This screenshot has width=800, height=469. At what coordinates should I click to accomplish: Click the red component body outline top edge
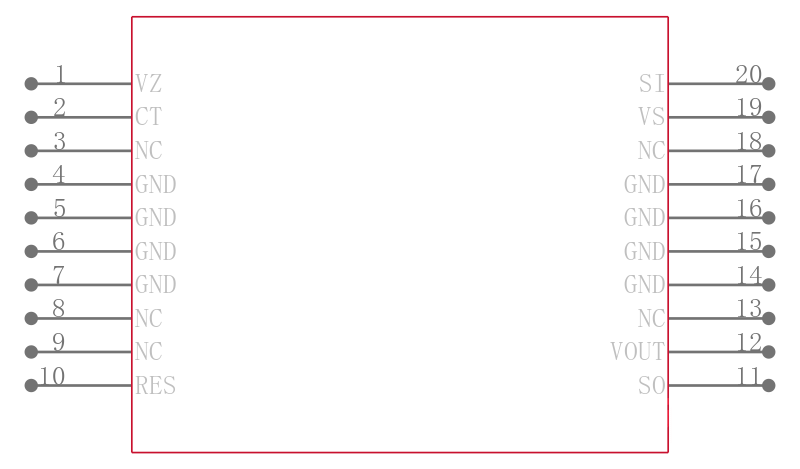pos(400,17)
